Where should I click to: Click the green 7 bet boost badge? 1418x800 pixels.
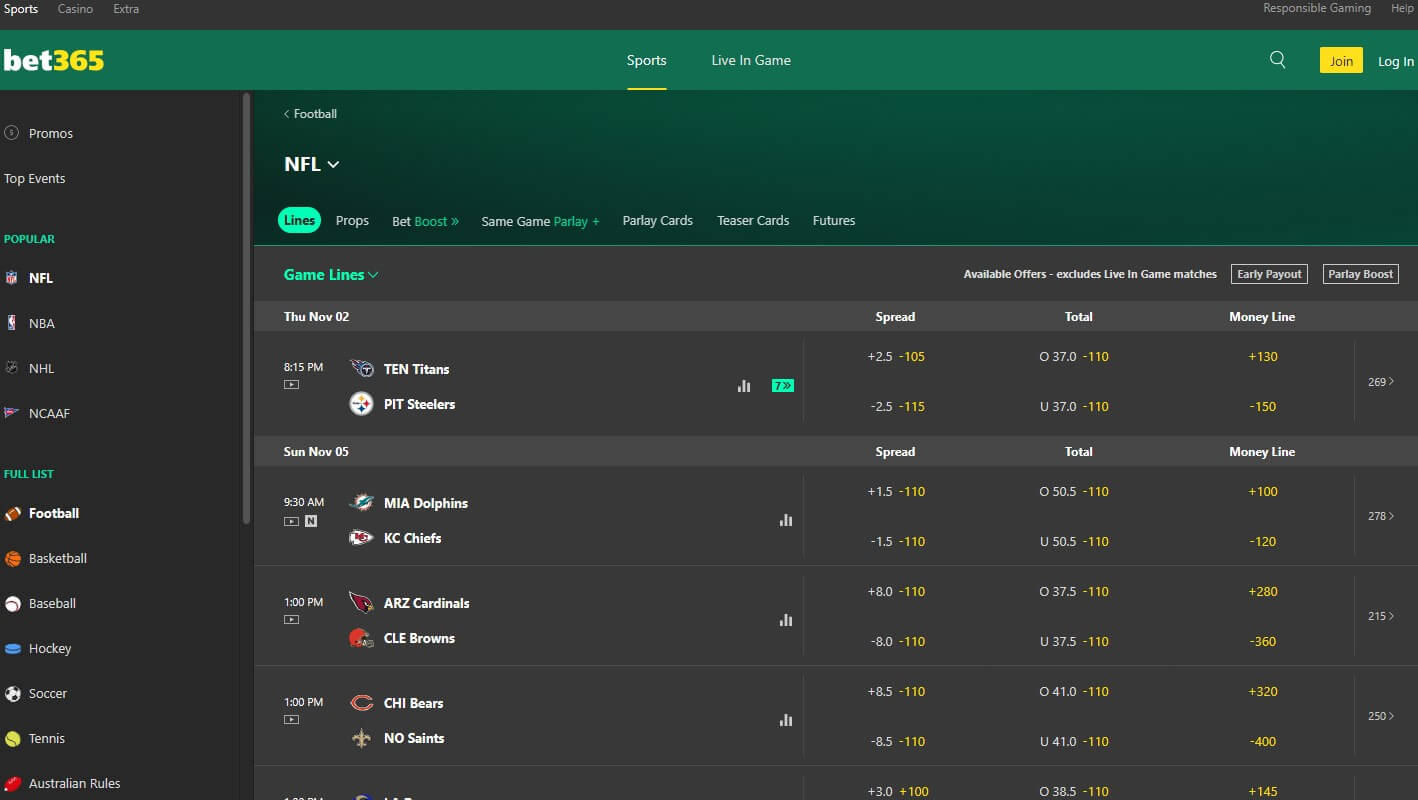pos(783,386)
